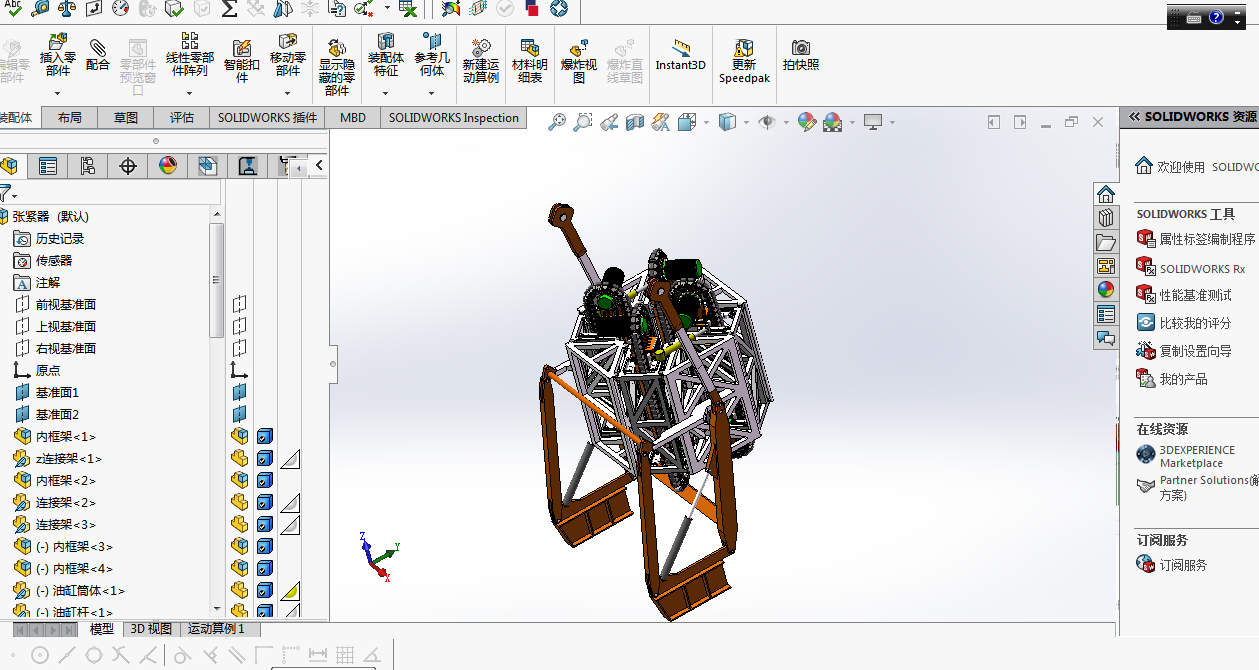The width and height of the screenshot is (1259, 670).
Task: Toggle transparency icon for z连接架<1> row
Action: coord(290,459)
